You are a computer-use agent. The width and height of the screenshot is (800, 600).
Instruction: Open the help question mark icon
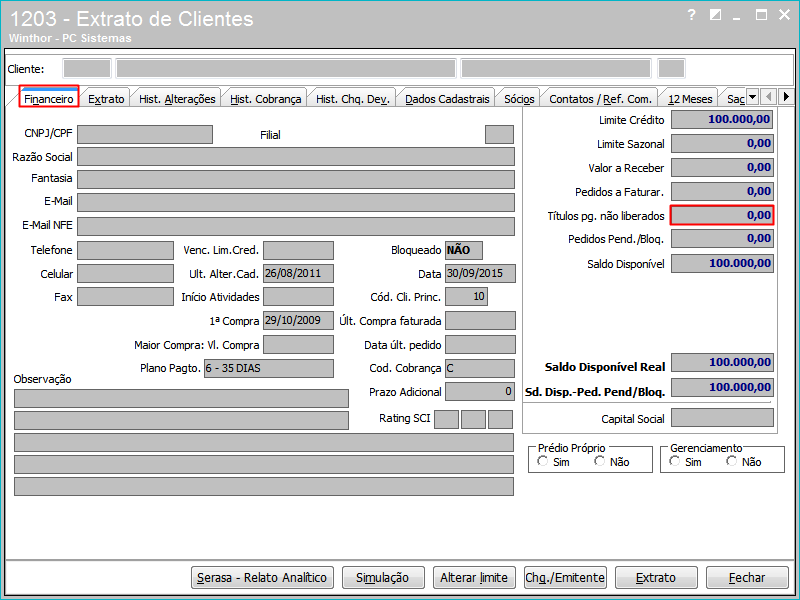(691, 15)
